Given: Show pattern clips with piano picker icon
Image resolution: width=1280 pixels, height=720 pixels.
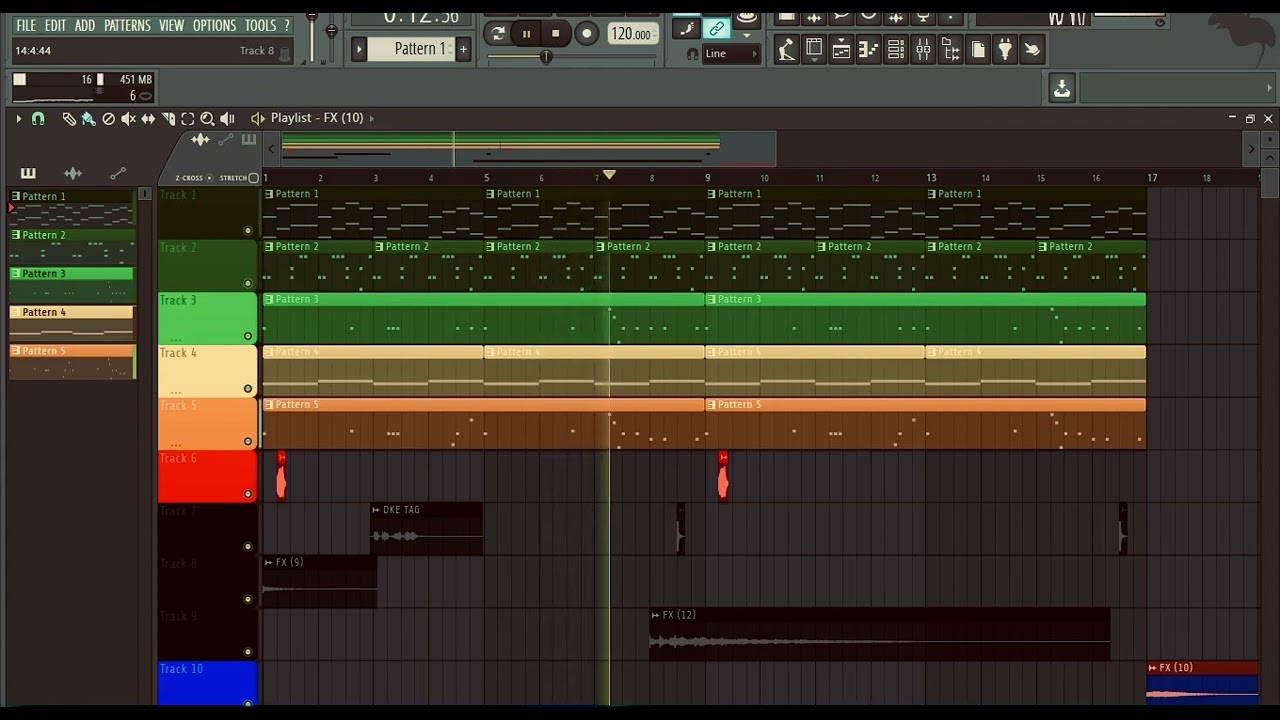Looking at the screenshot, I should [28, 173].
